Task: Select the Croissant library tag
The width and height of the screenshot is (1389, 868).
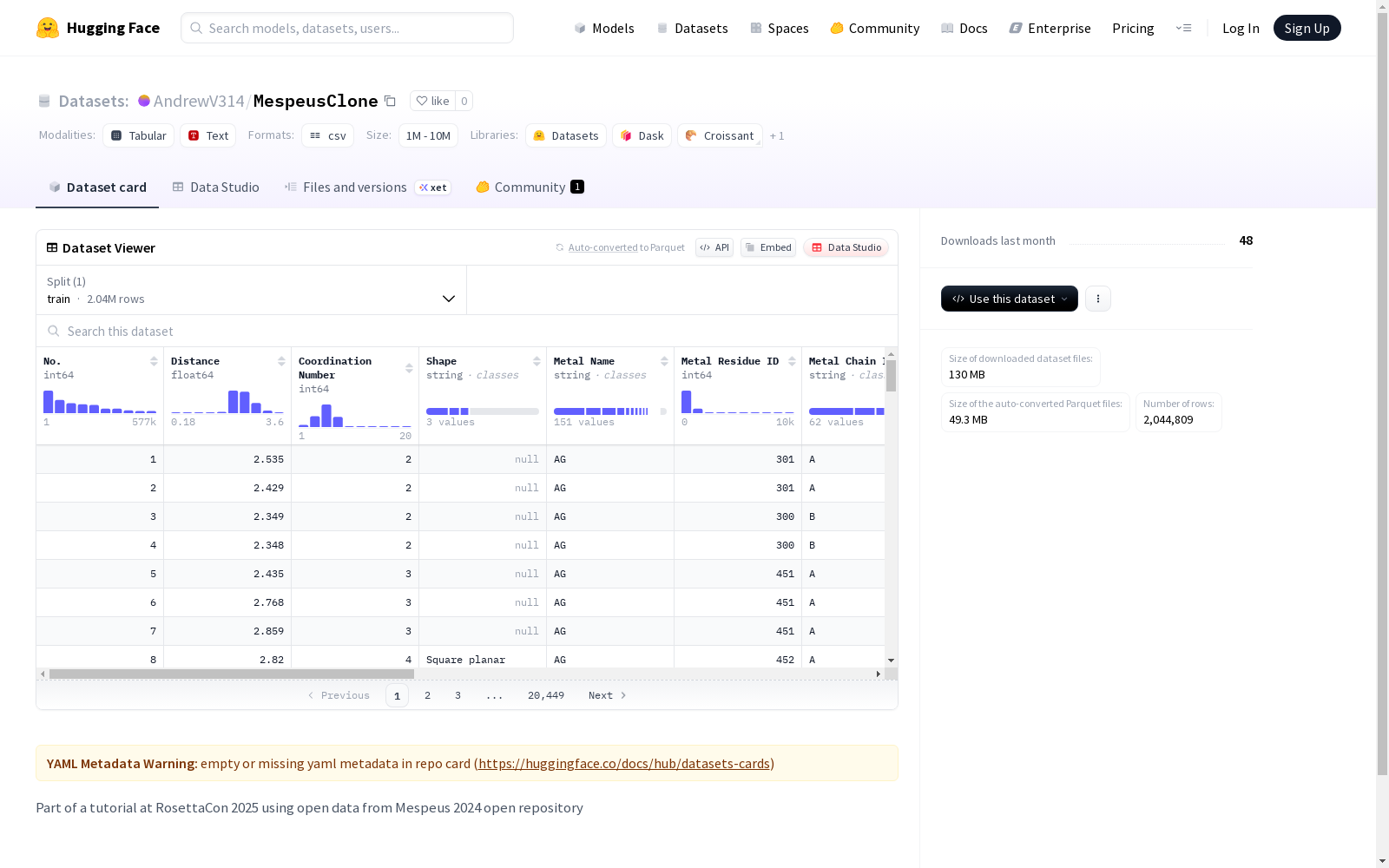Action: point(720,135)
